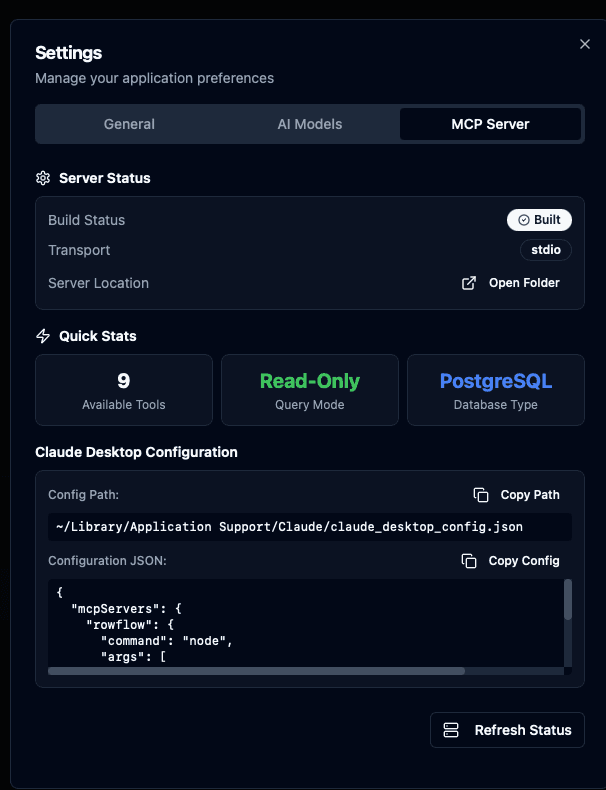Click the Claude Desktop Configuration heading

(136, 452)
